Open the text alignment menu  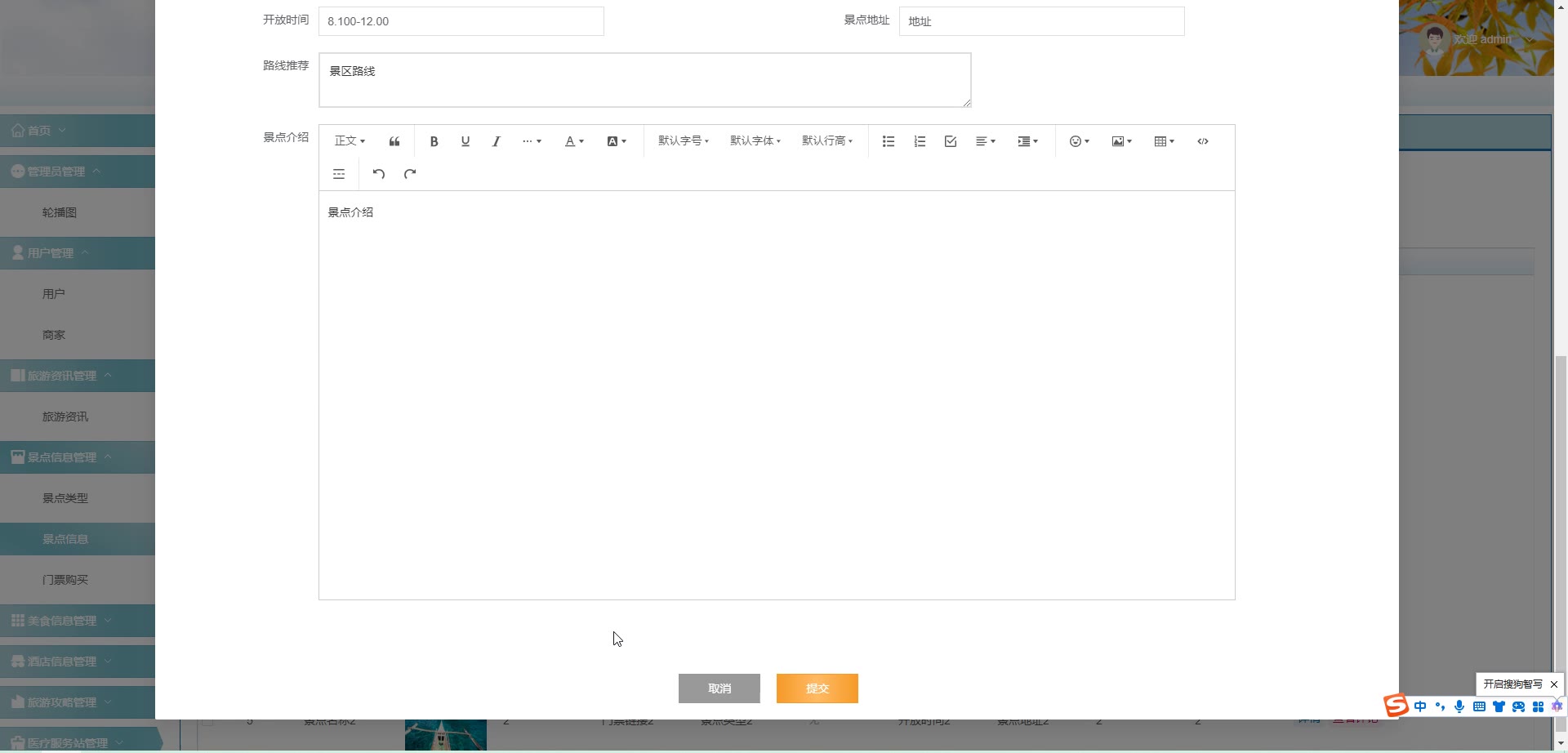(986, 141)
